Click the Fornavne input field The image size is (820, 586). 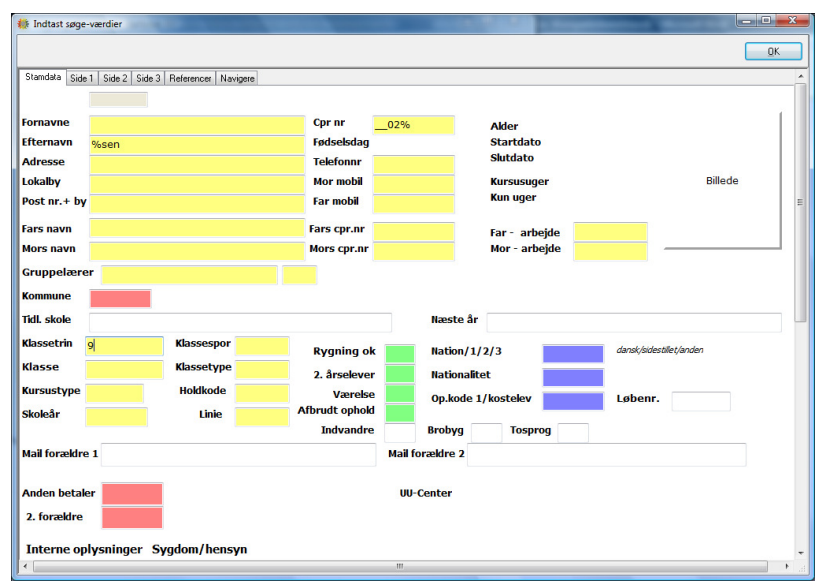[x=197, y=125]
